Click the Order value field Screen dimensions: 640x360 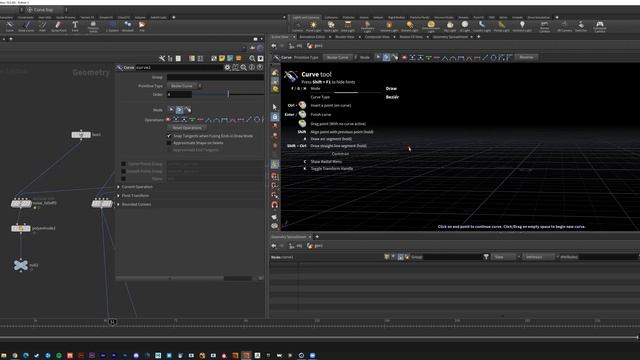click(179, 94)
